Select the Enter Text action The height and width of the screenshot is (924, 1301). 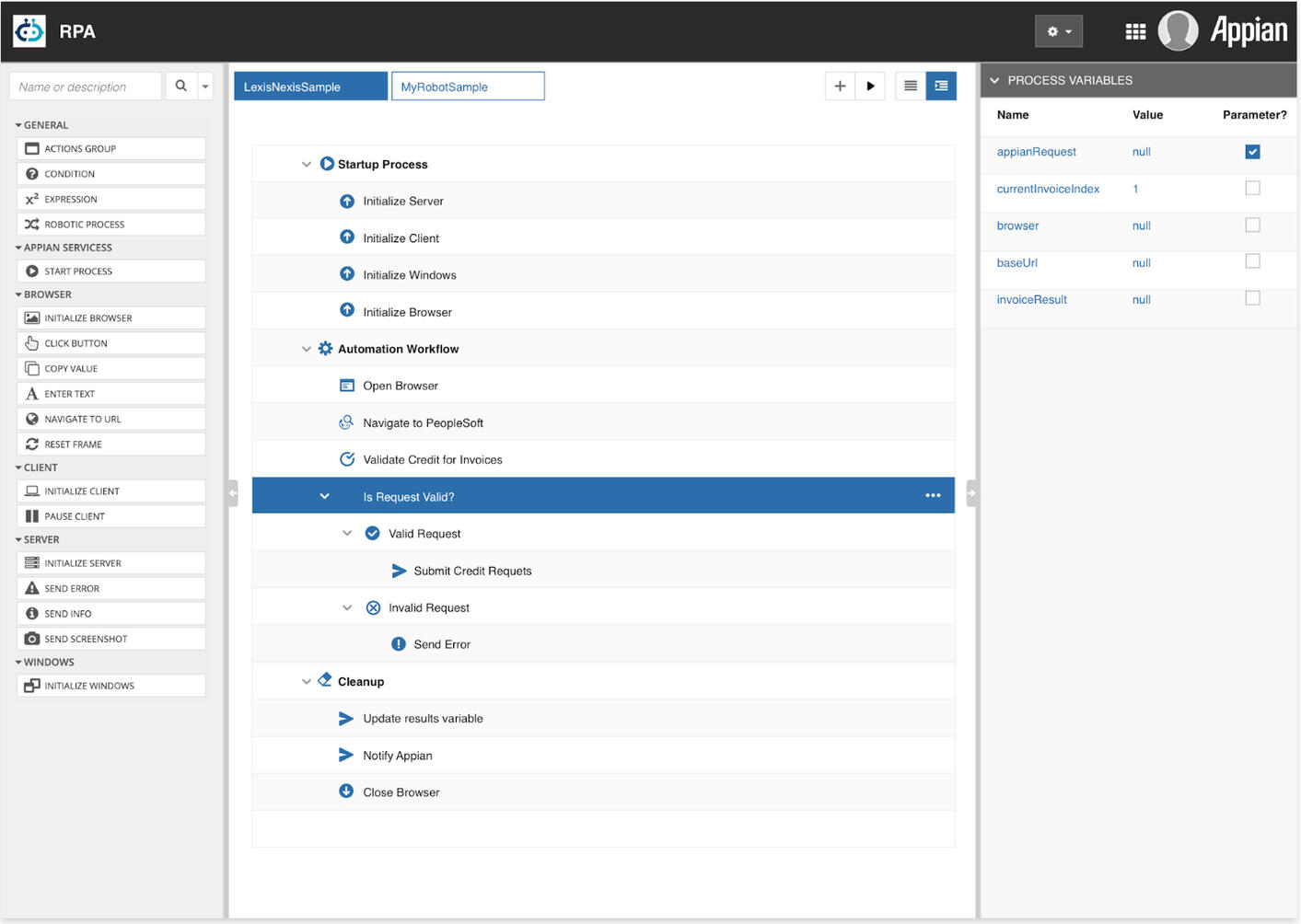[110, 393]
